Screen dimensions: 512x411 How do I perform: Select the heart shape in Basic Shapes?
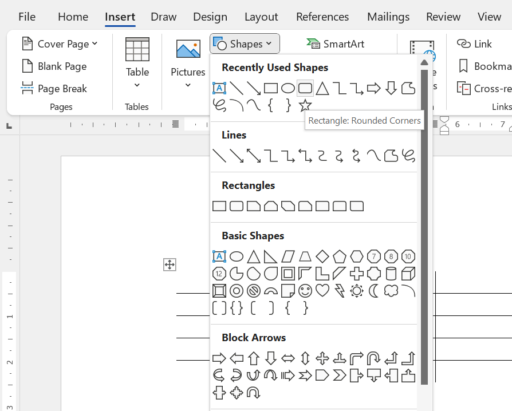coord(322,291)
